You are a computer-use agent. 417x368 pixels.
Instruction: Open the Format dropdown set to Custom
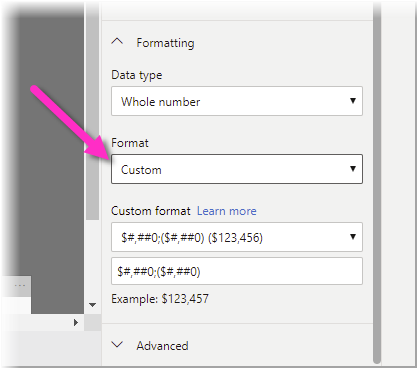(x=237, y=169)
